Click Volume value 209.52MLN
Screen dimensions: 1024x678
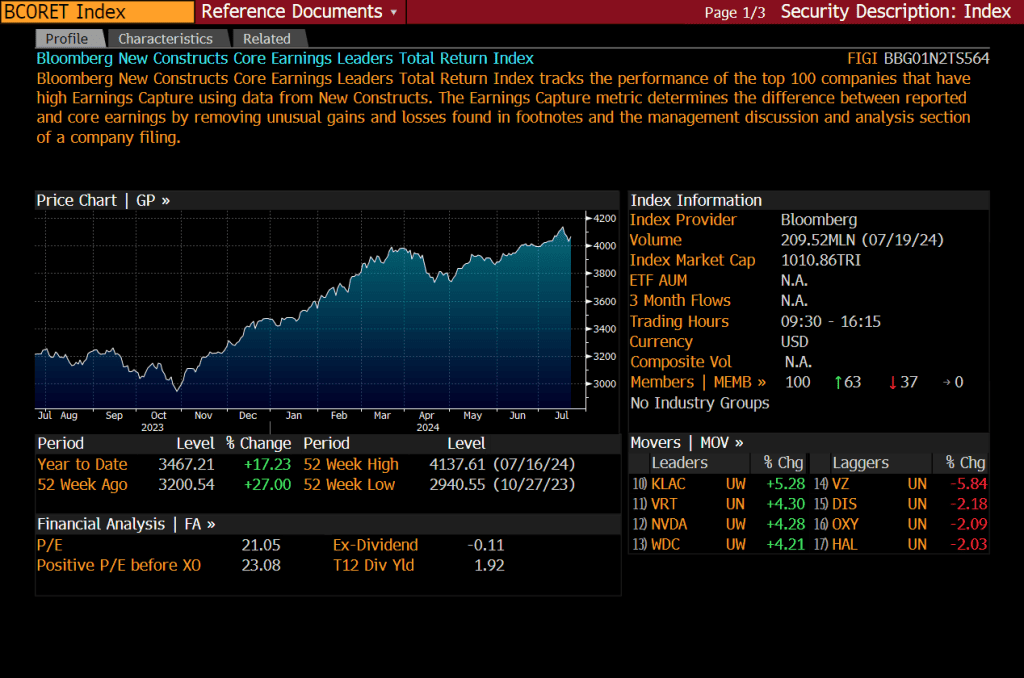[x=862, y=240]
